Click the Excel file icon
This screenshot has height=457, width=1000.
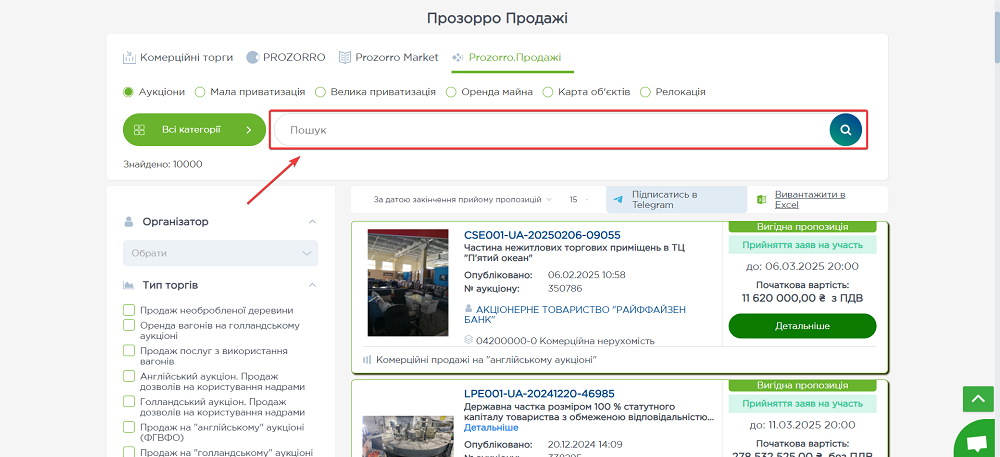coord(761,199)
